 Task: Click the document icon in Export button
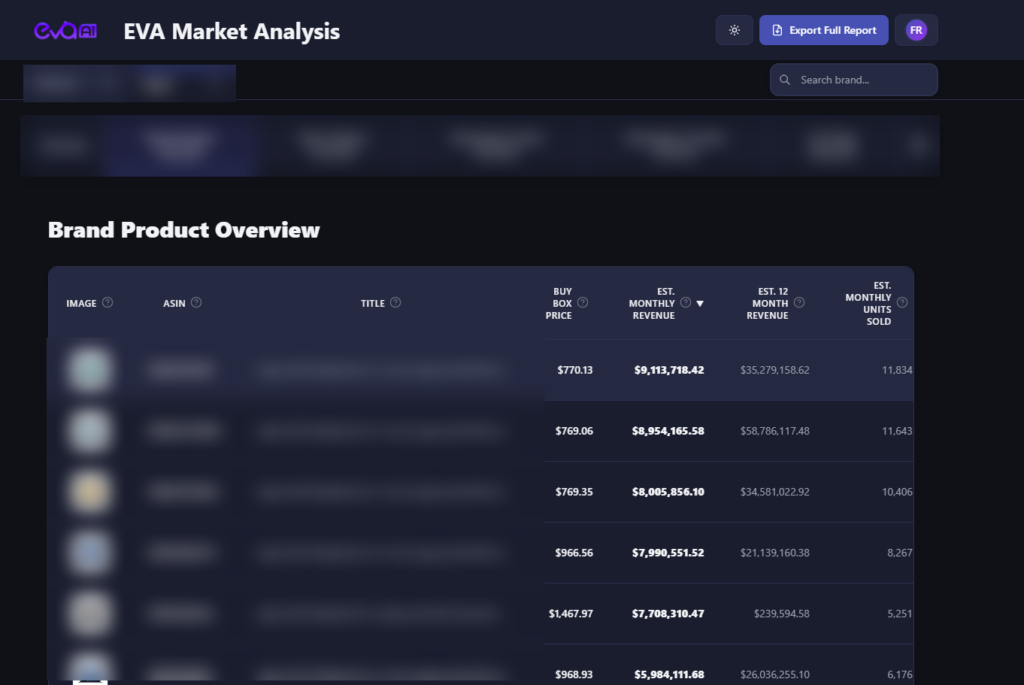point(777,30)
